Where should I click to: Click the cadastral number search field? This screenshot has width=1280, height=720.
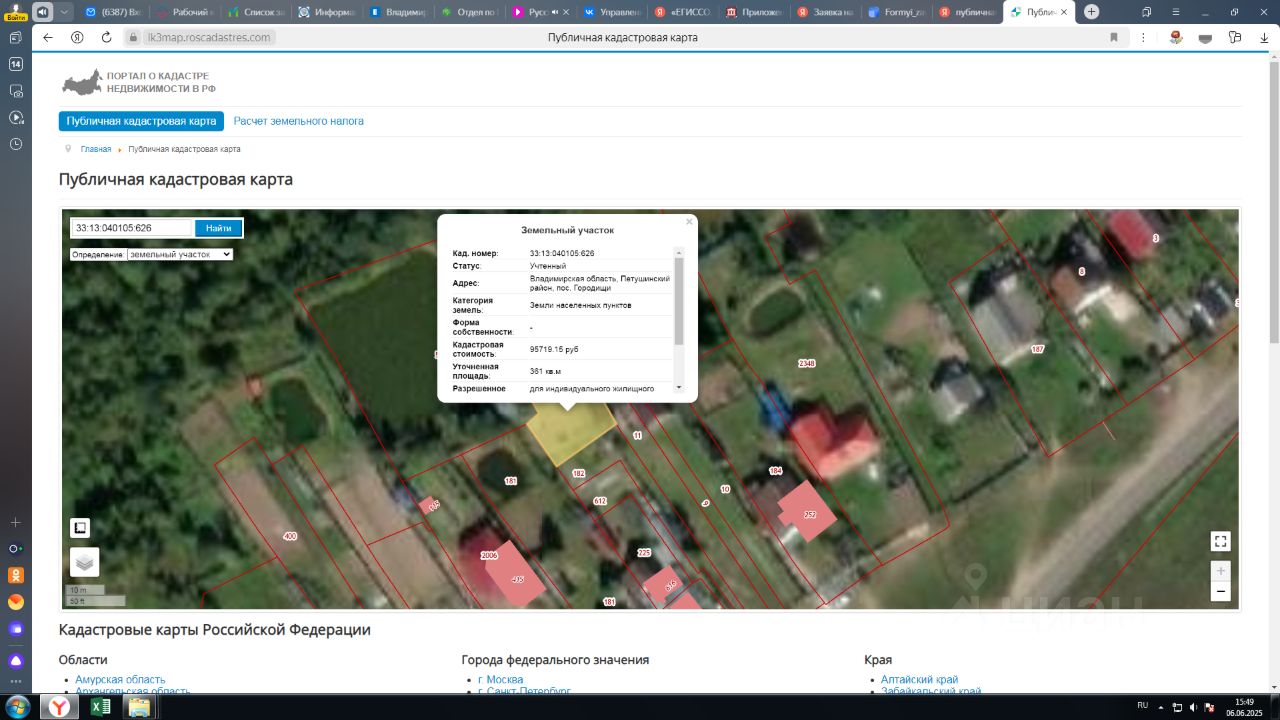tap(131, 228)
